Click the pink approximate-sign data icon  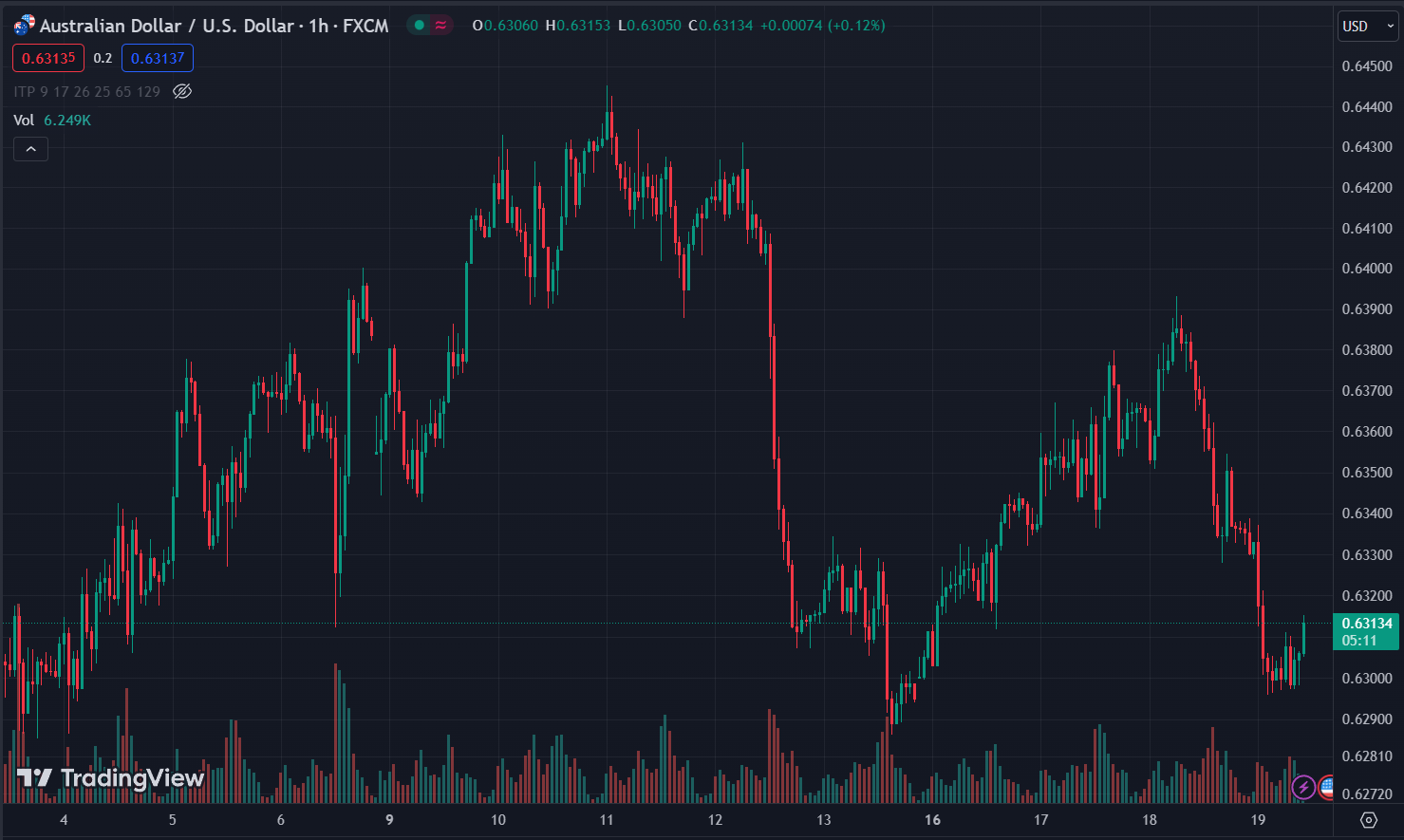coord(441,26)
